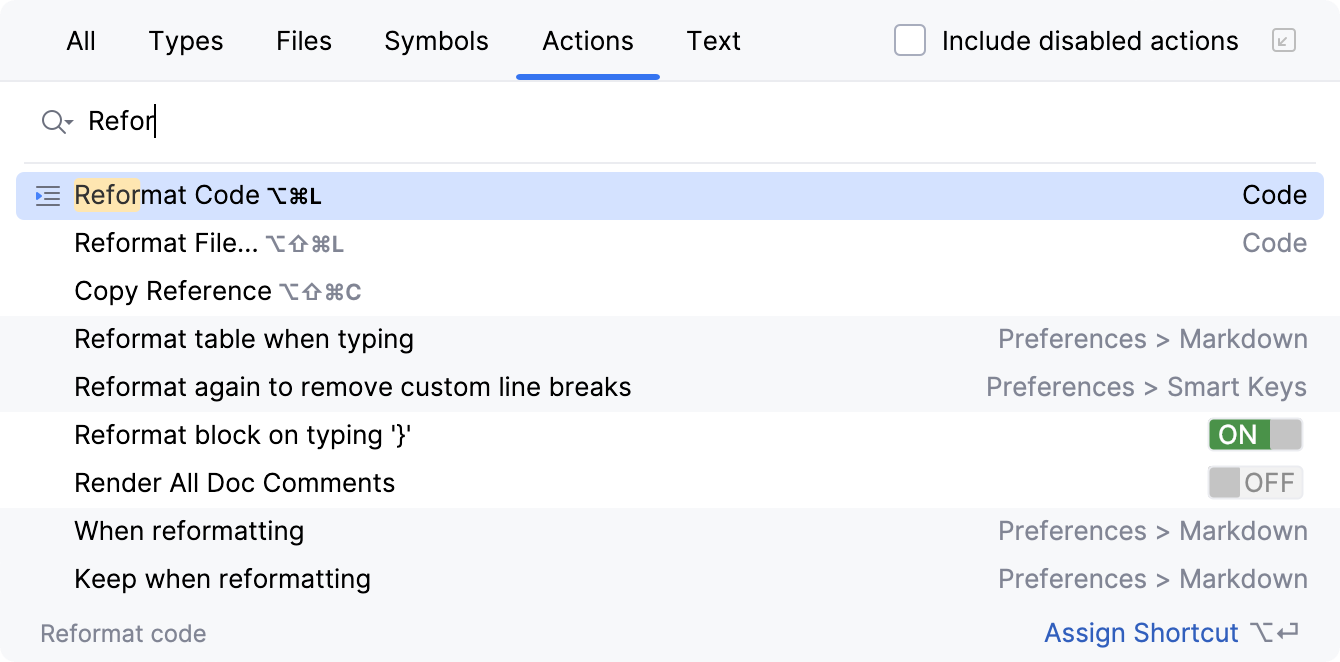
Task: Select the When reformatting entry
Action: (189, 531)
